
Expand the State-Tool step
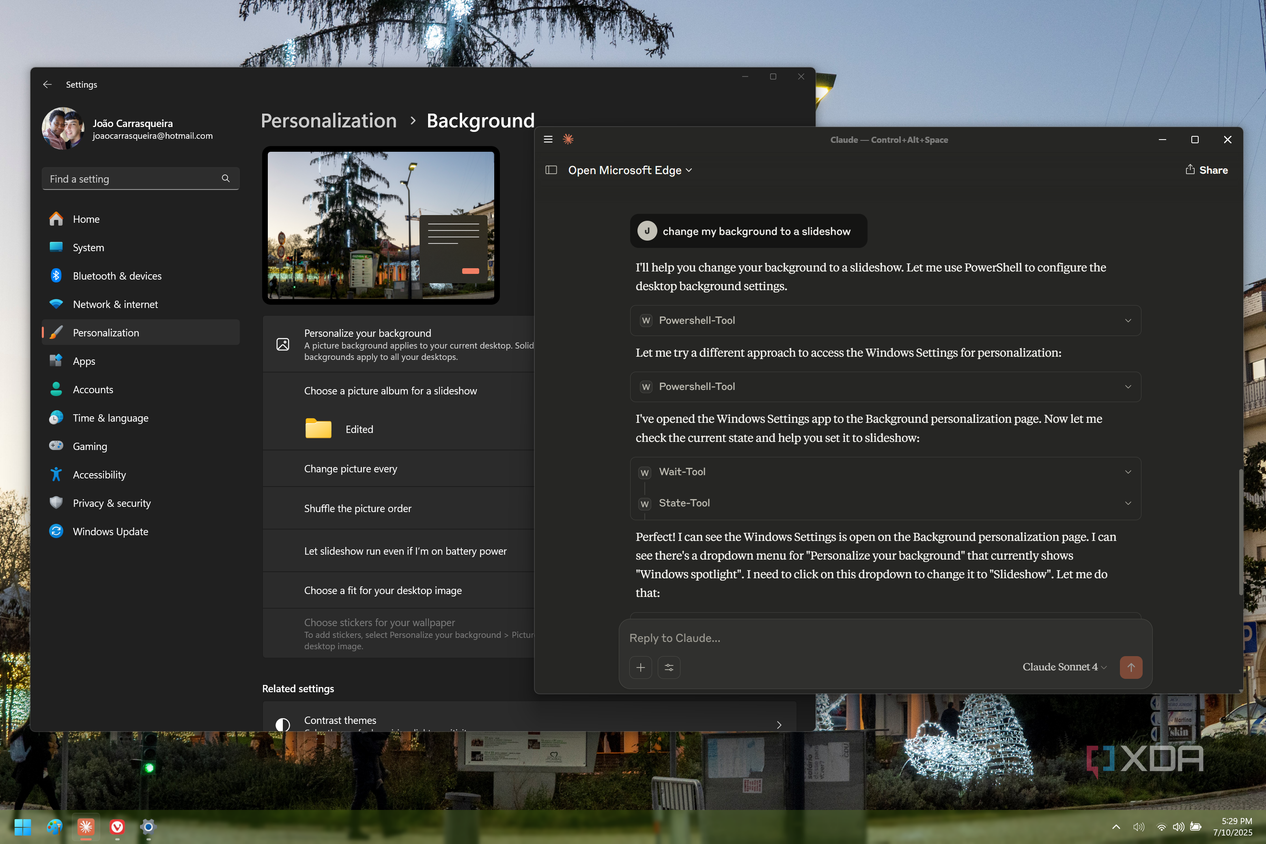click(x=885, y=503)
